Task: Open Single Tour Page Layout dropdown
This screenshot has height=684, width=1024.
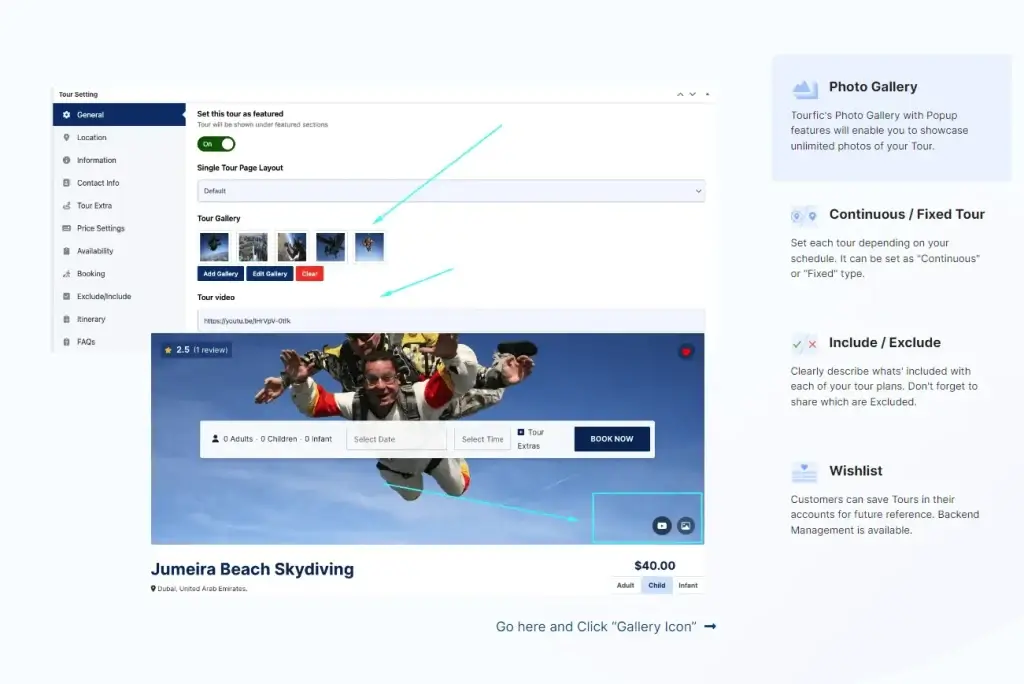Action: (x=451, y=191)
